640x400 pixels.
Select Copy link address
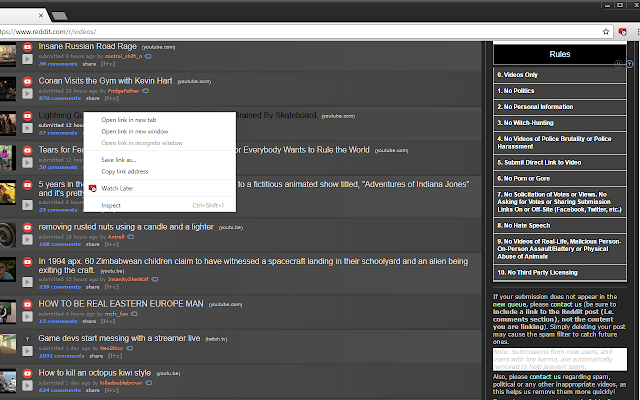click(160, 171)
